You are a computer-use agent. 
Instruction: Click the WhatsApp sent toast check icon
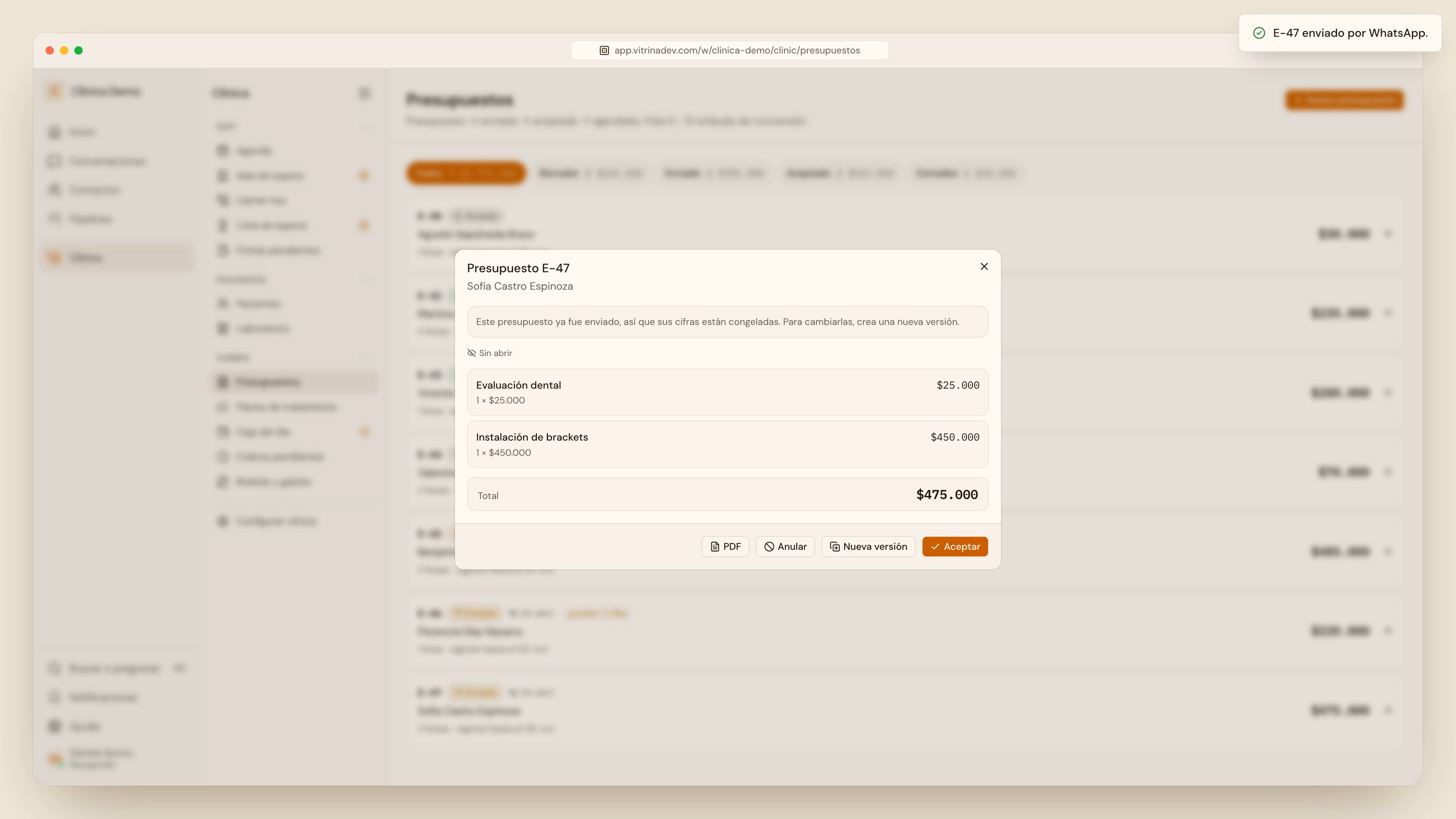(x=1259, y=33)
